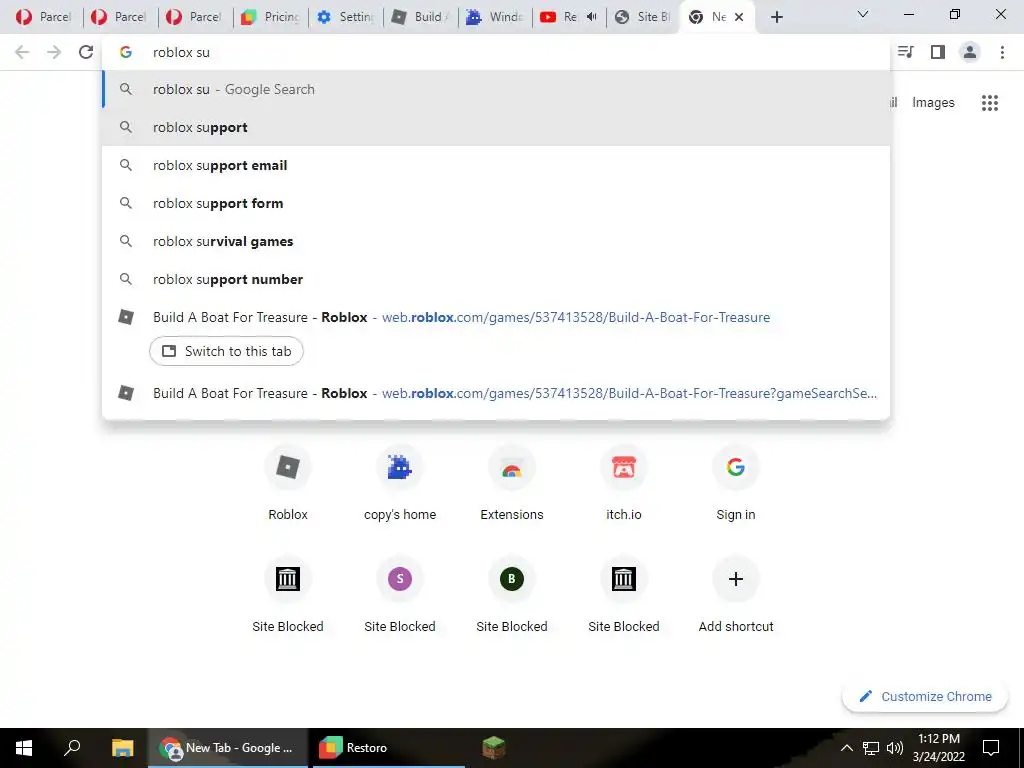Switch to the Pricing tab
1024x768 pixels.
pos(270,17)
